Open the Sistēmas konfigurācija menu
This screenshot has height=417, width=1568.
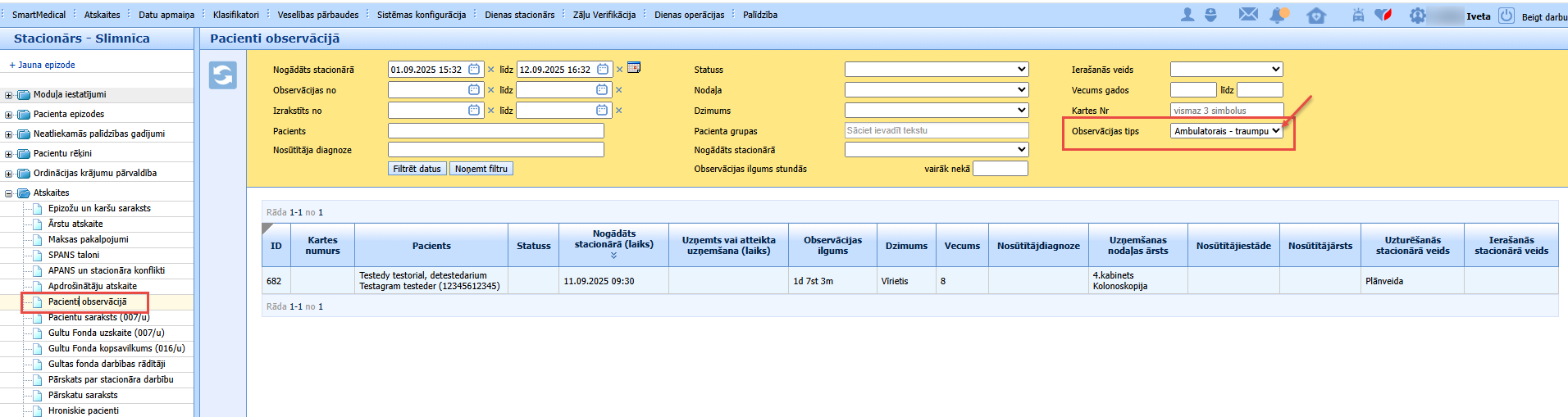[x=422, y=15]
